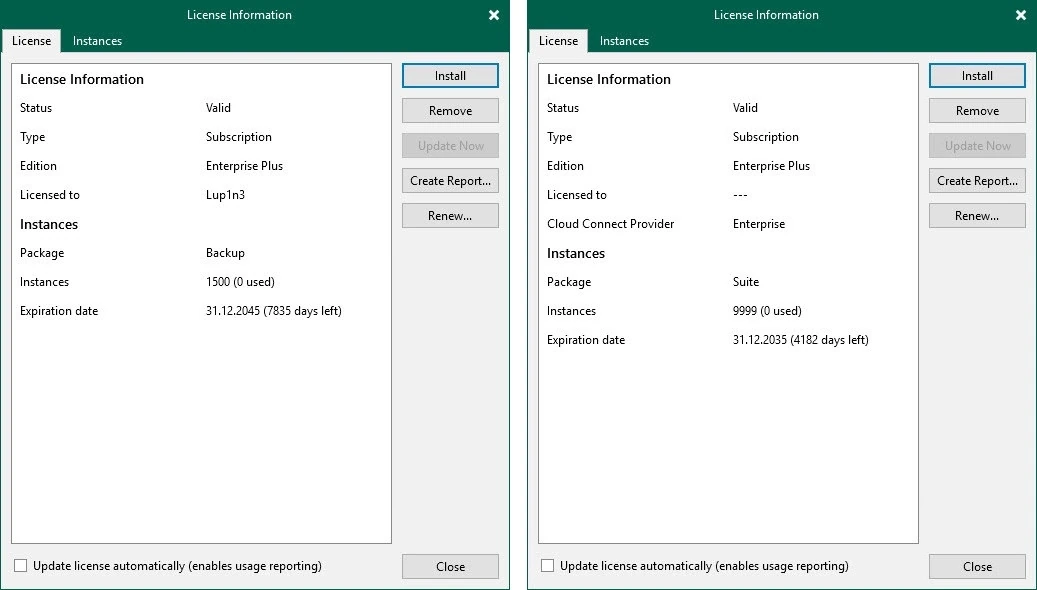Click the 'Valid' status in the right window
1037x590 pixels.
coord(745,108)
